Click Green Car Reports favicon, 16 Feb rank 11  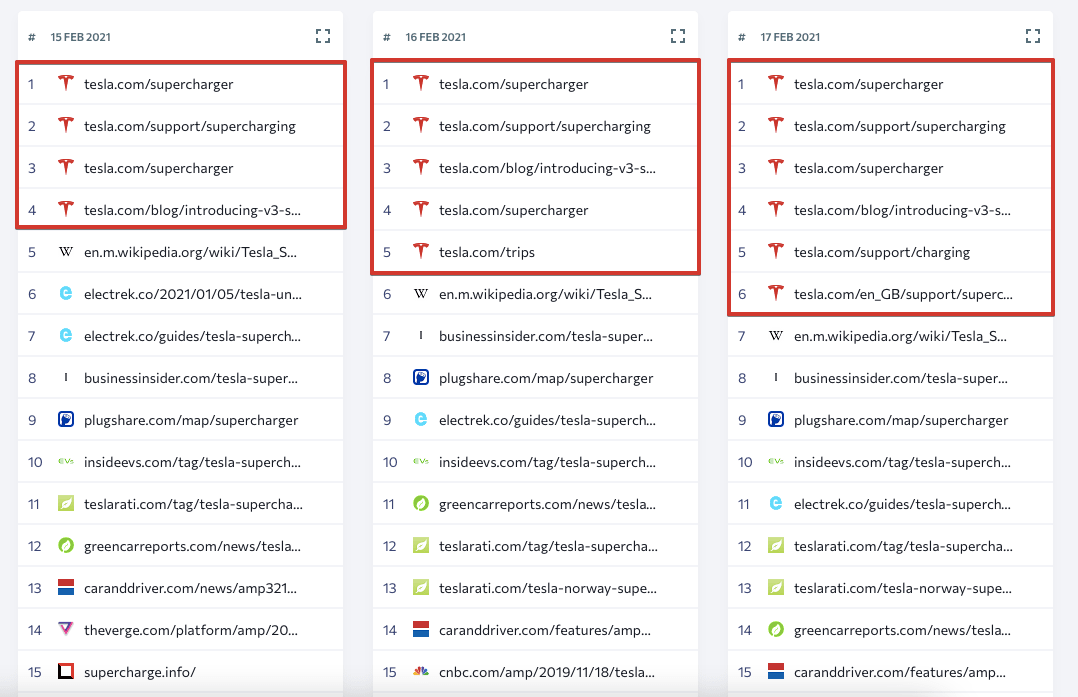421,503
